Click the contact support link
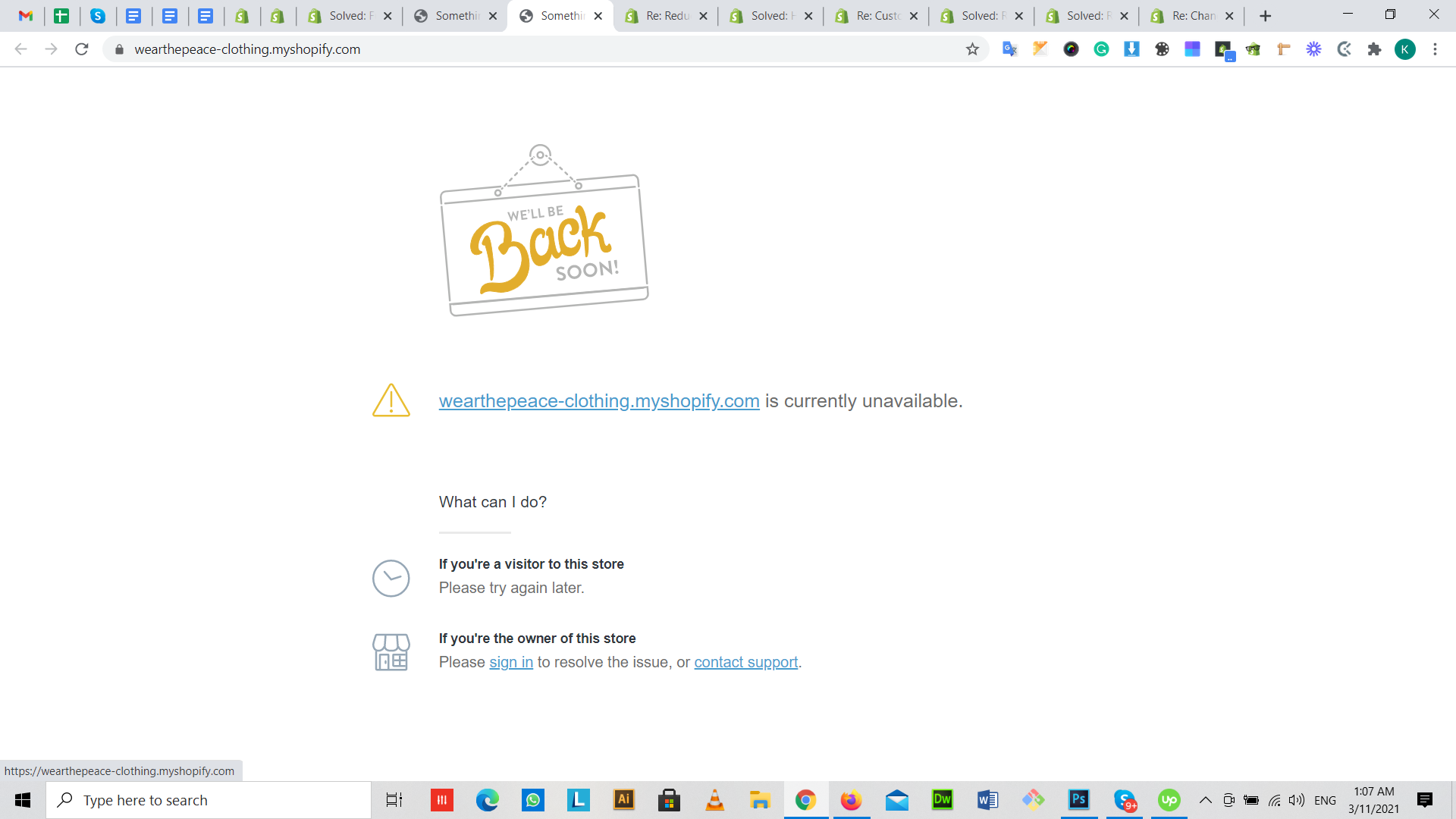1456x819 pixels. pyautogui.click(x=745, y=662)
